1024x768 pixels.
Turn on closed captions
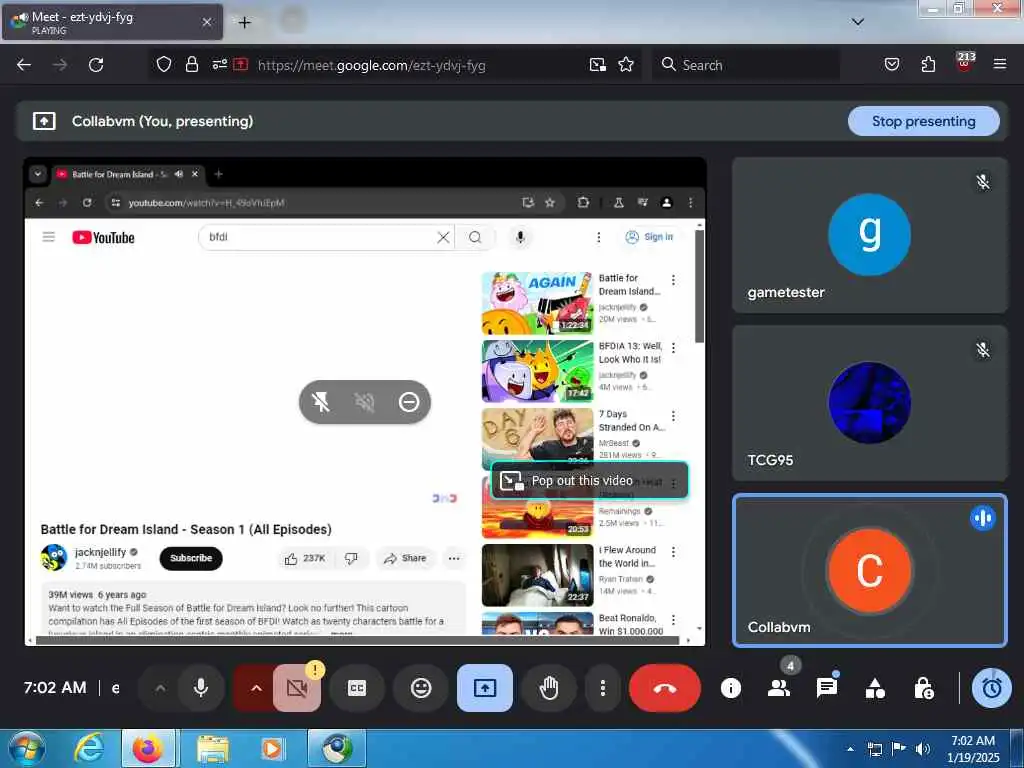click(357, 688)
